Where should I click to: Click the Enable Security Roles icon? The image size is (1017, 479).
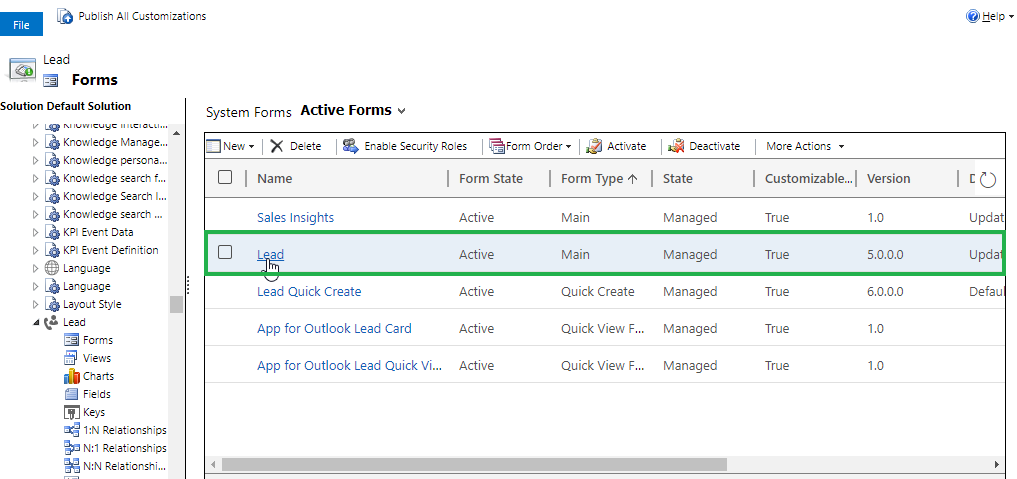351,146
